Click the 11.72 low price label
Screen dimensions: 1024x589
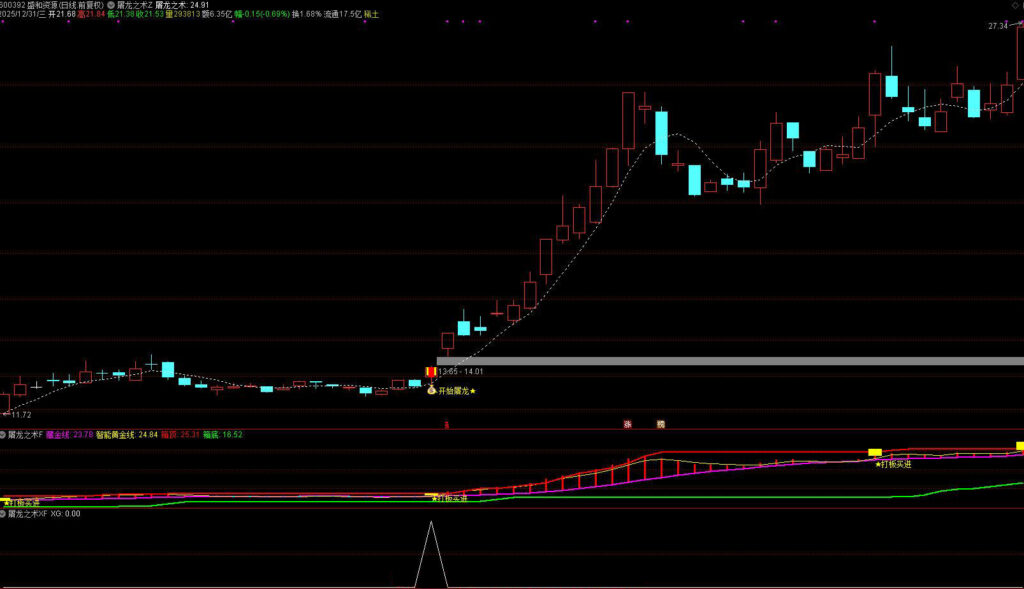click(20, 414)
